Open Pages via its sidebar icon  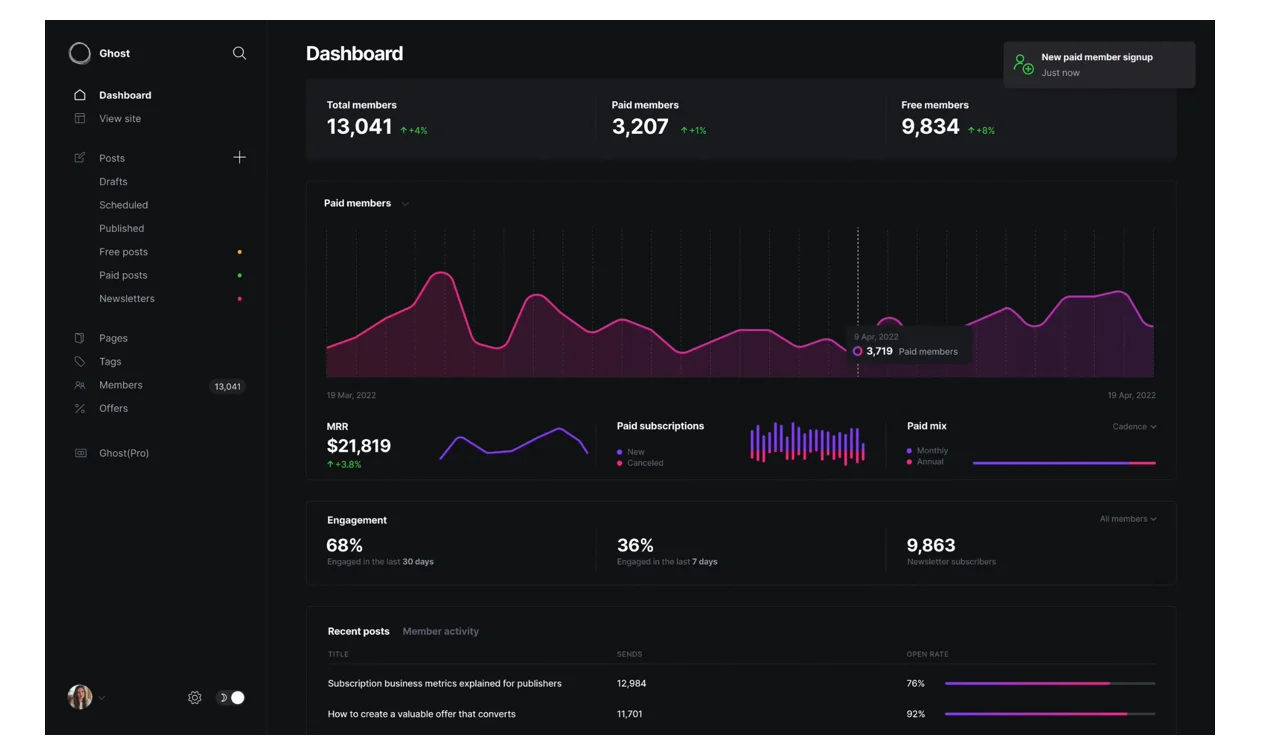click(x=79, y=338)
